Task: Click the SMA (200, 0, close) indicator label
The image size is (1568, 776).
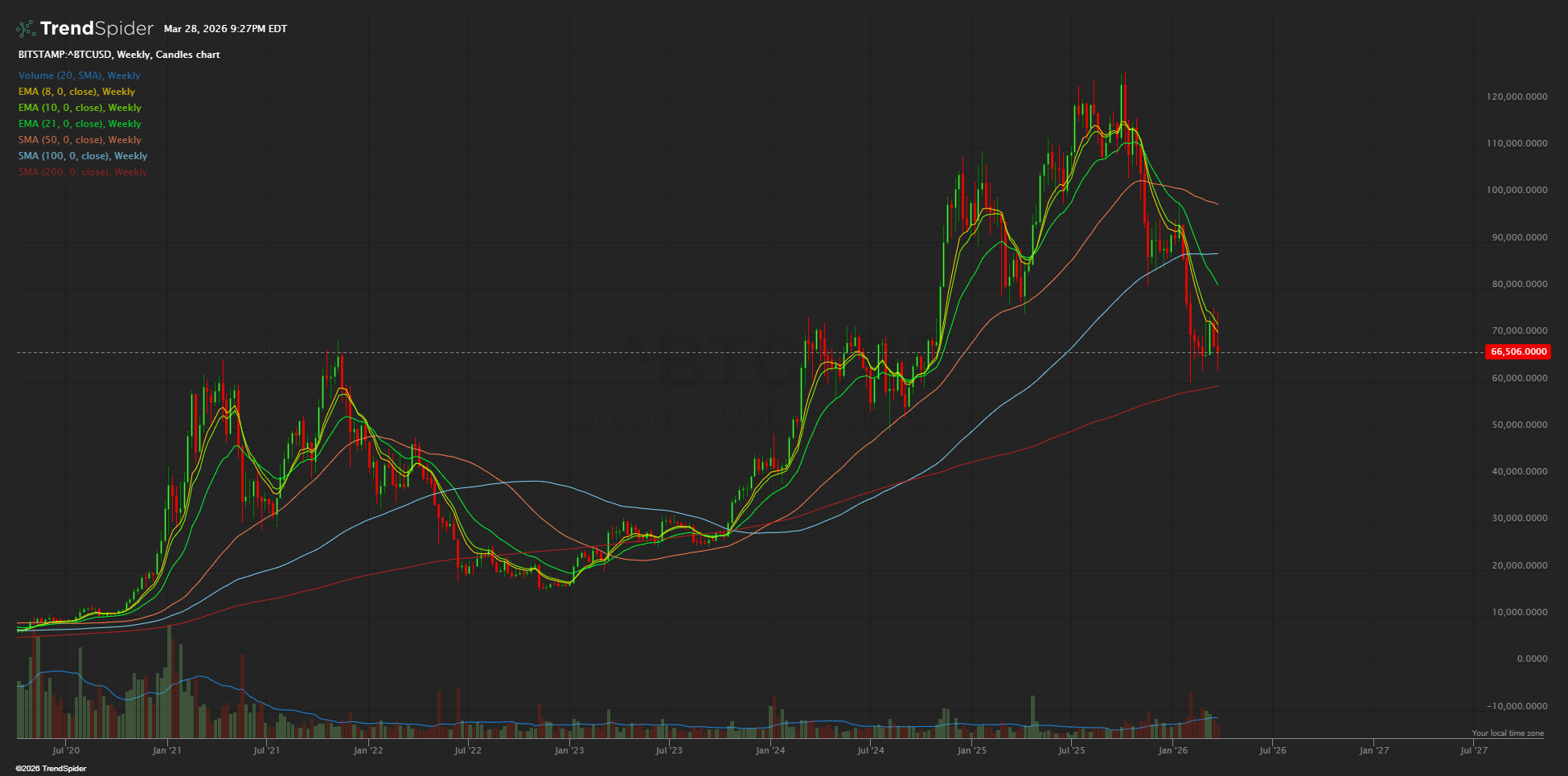Action: click(83, 172)
